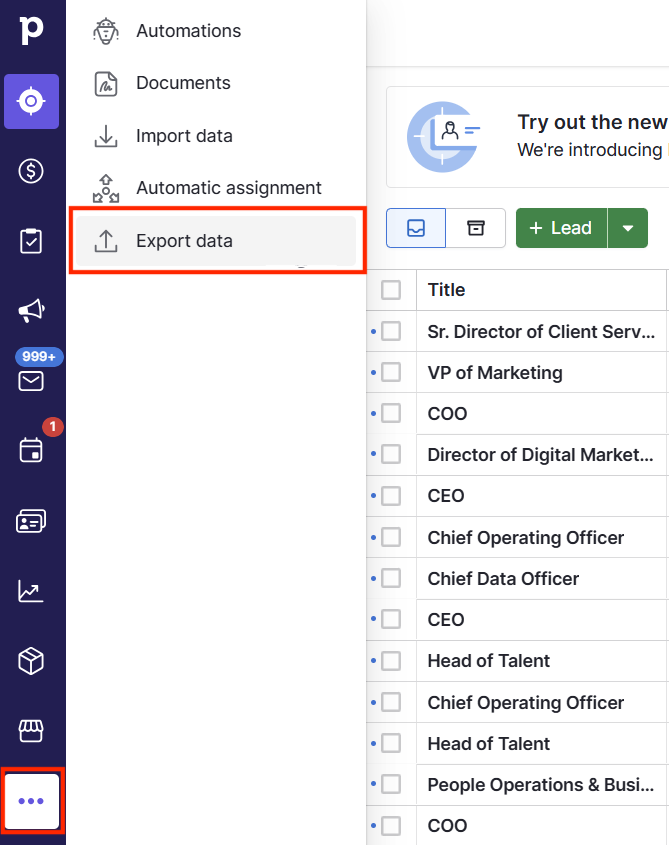The width and height of the screenshot is (669, 845).
Task: Open Director of Digital Market lead
Action: click(x=540, y=455)
